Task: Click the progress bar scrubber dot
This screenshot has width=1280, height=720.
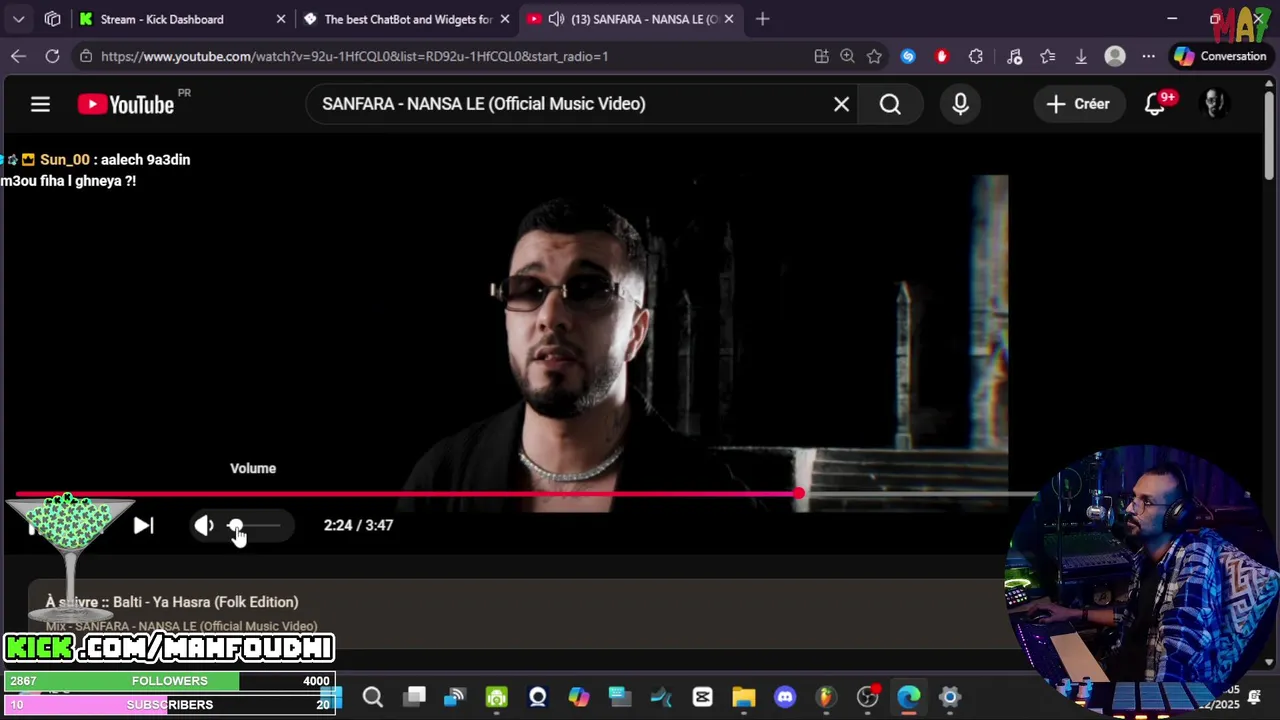Action: tap(799, 494)
